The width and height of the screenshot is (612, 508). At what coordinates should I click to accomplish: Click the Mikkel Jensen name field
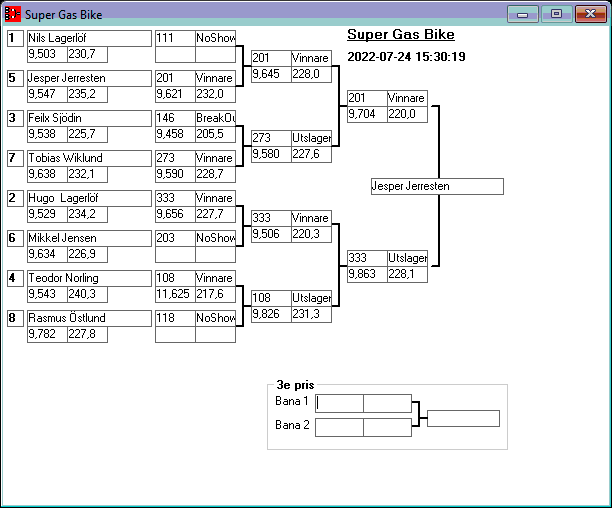[x=66, y=238]
